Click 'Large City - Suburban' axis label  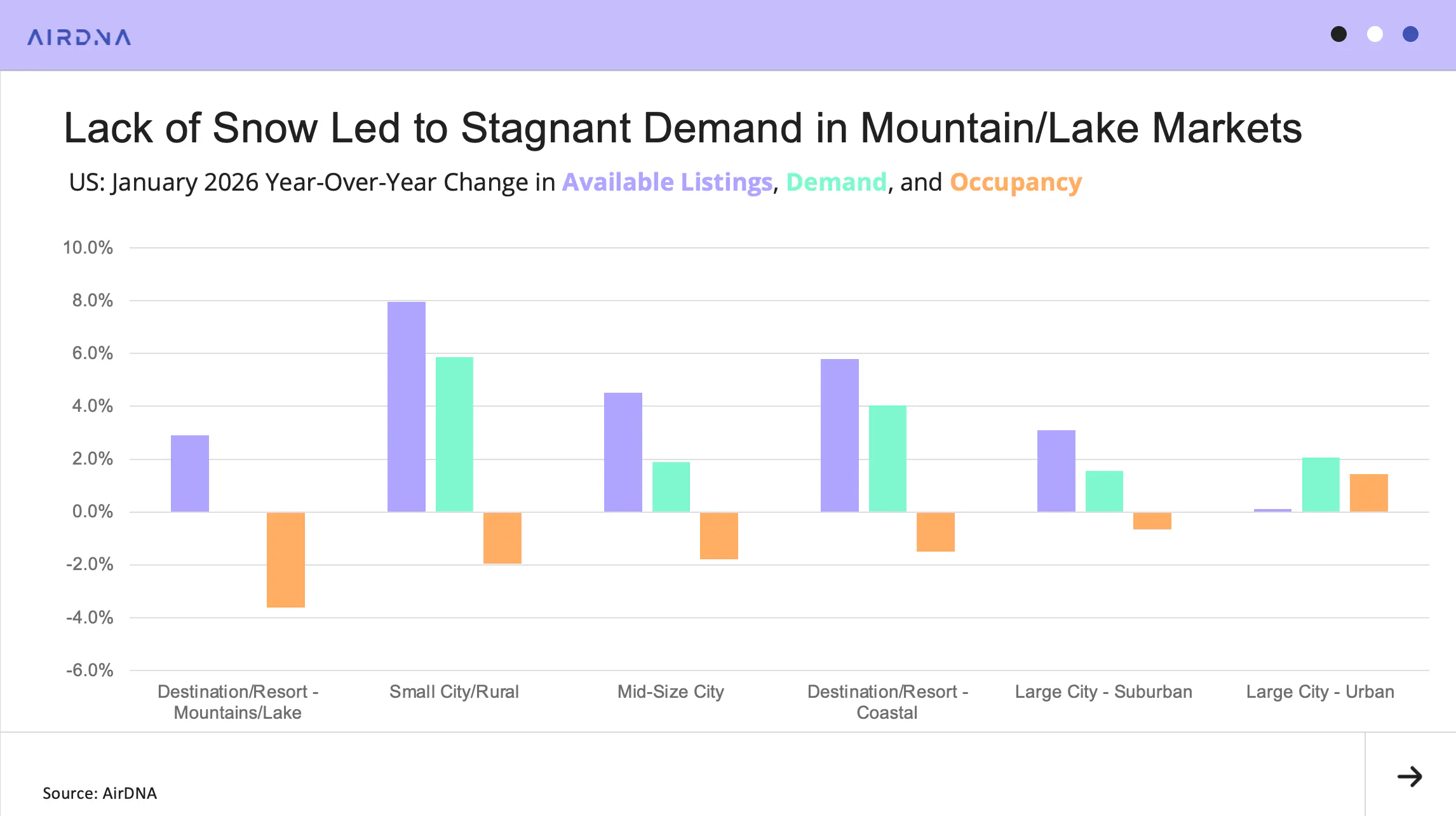pos(1103,691)
